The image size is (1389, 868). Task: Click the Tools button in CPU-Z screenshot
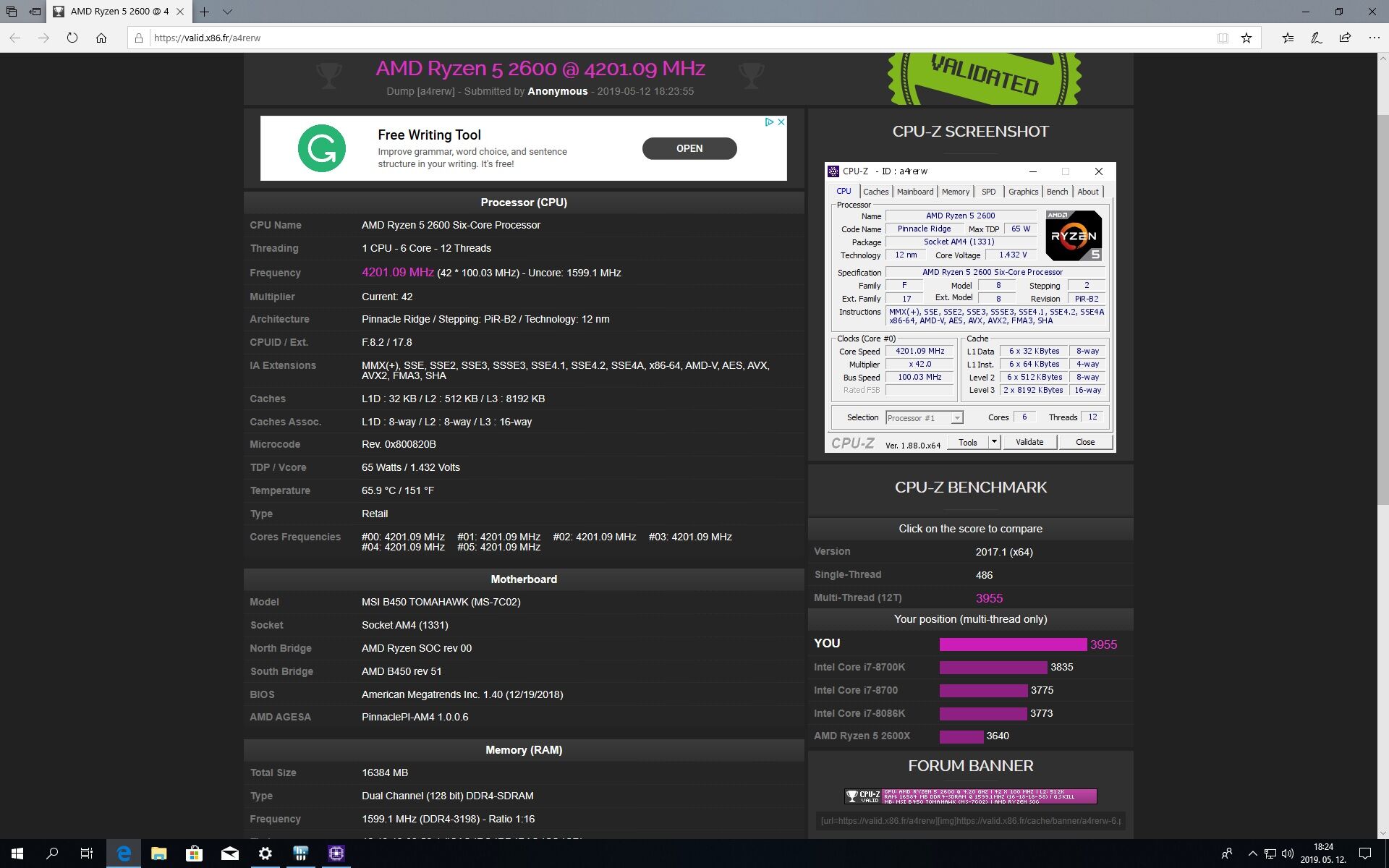pyautogui.click(x=968, y=442)
